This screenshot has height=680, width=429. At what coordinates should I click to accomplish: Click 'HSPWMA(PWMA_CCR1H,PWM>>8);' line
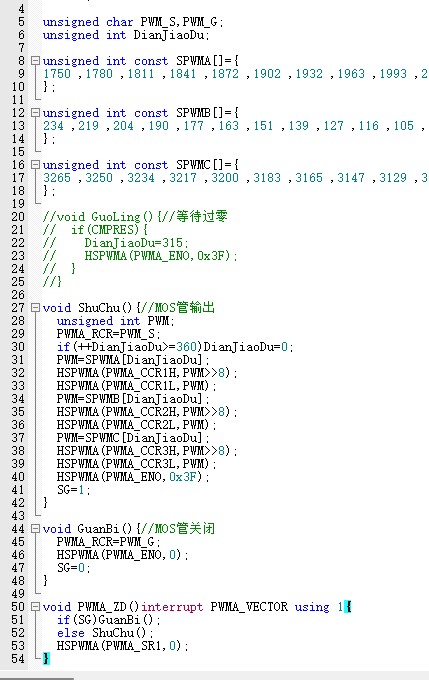tap(147, 373)
